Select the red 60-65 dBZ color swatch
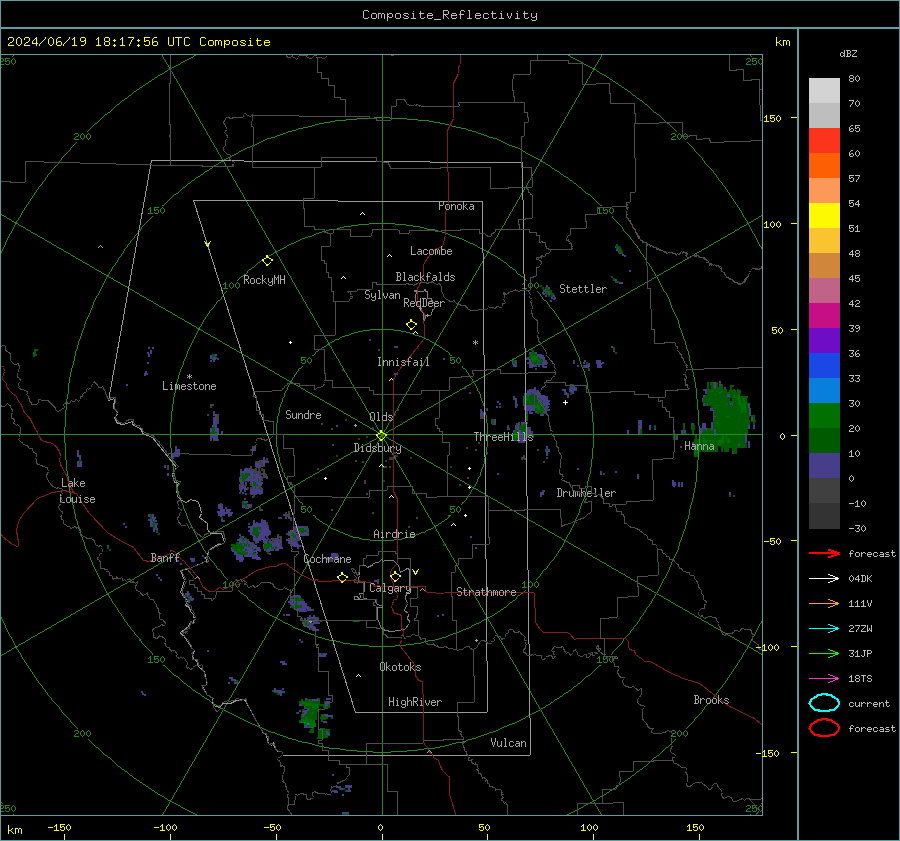 (x=824, y=141)
